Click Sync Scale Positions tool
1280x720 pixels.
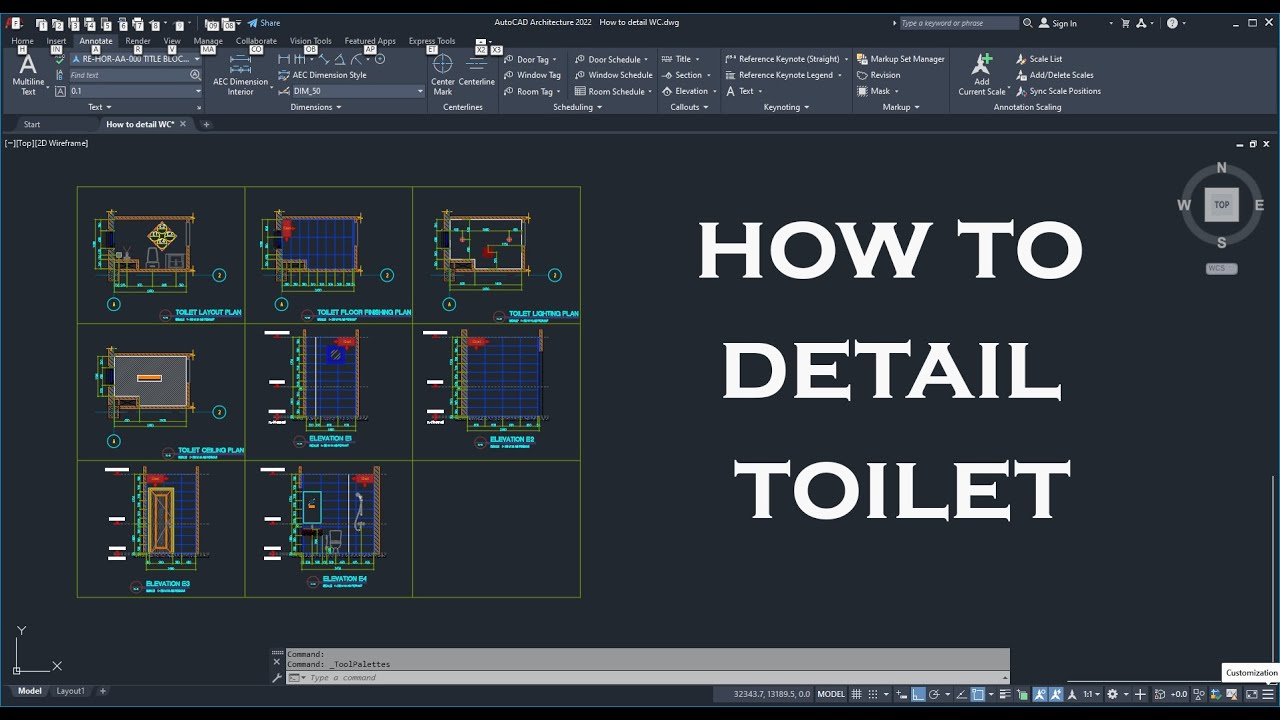coord(1058,91)
